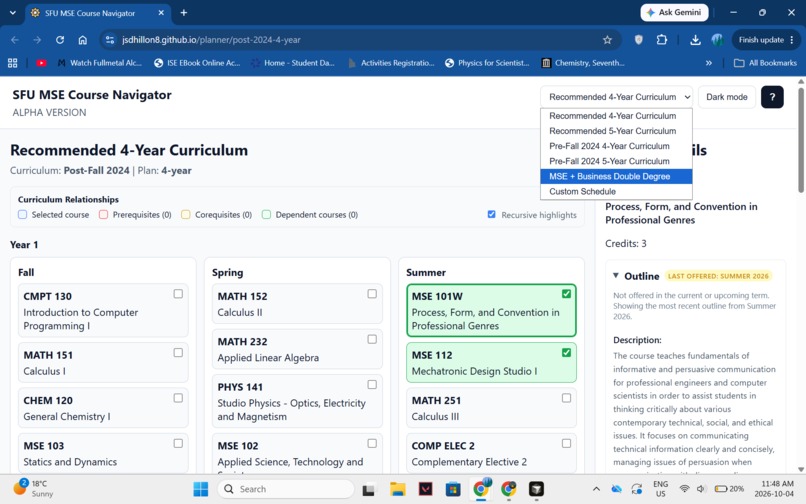
Task: Open the Extensions puzzle icon
Action: (x=662, y=40)
